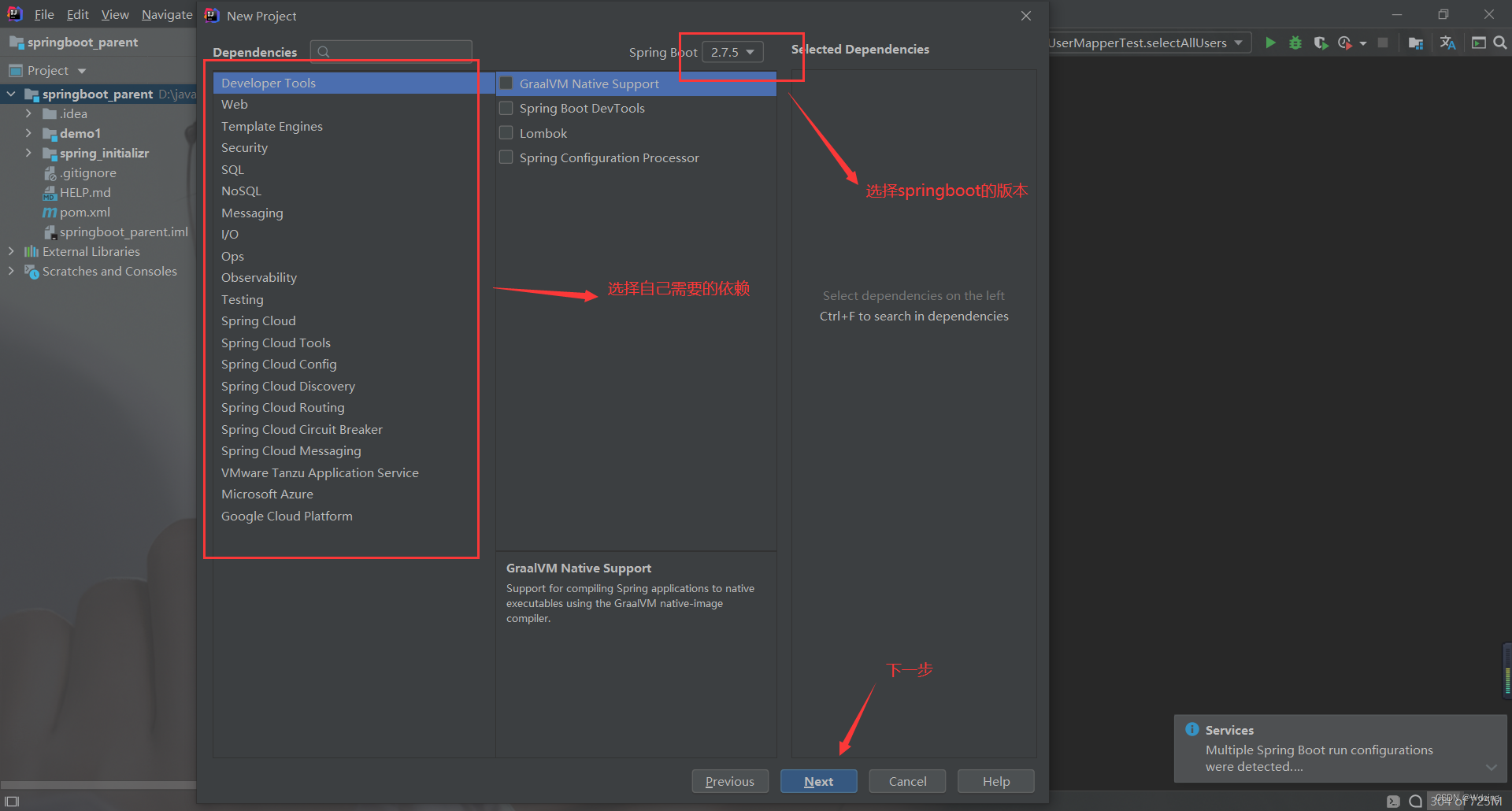Click the tool window toggle at bottom-left
The width and height of the screenshot is (1512, 811).
coord(12,801)
